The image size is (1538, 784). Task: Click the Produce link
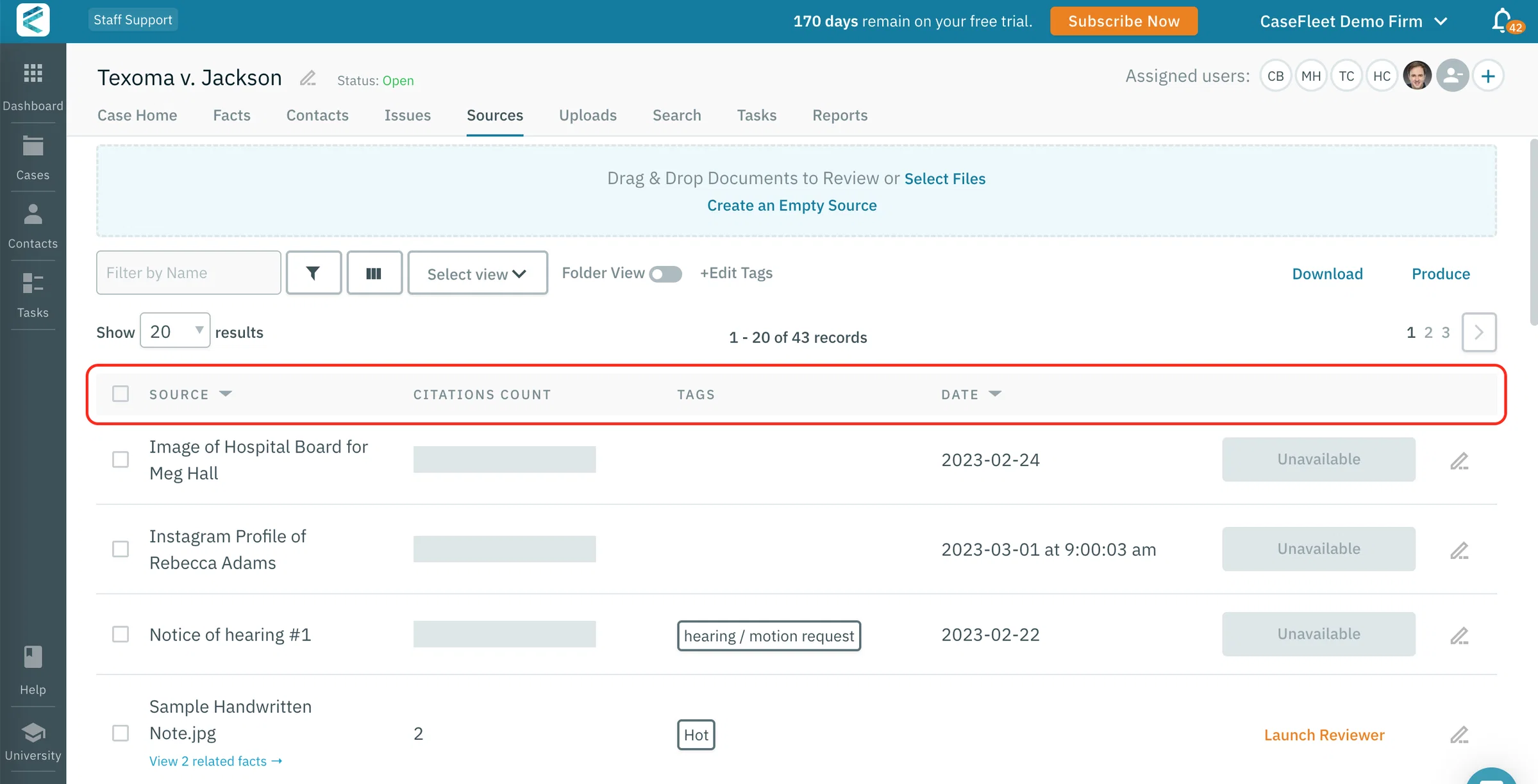point(1441,274)
